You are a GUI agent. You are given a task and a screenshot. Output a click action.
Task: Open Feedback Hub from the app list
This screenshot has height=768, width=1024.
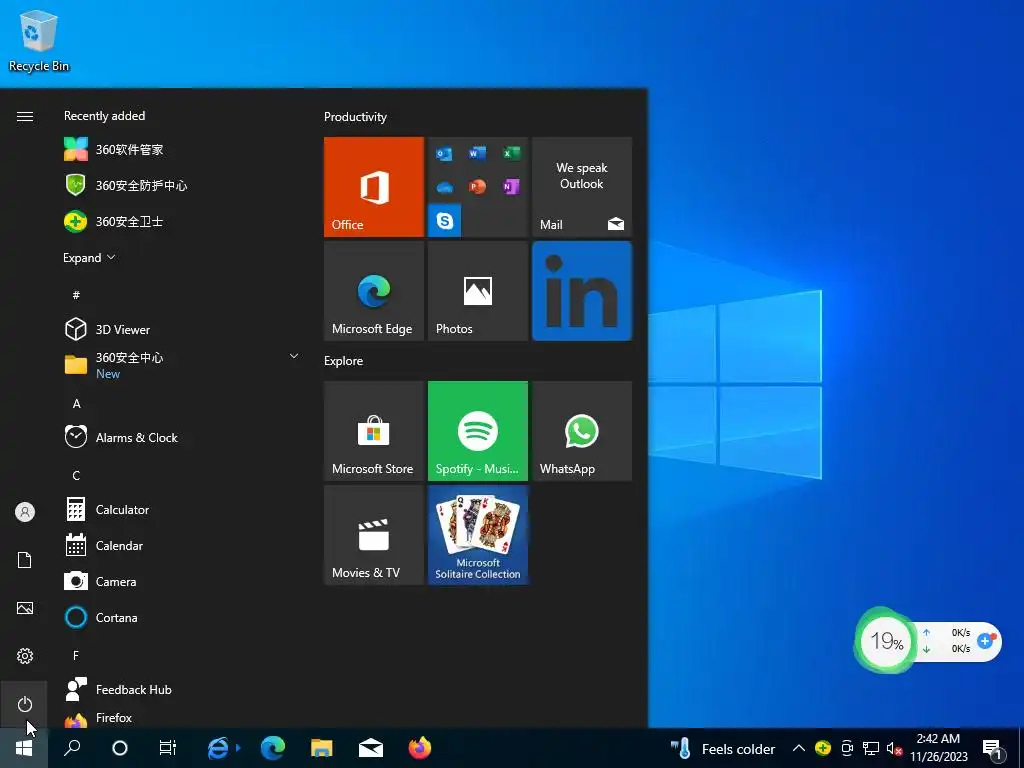(182, 690)
